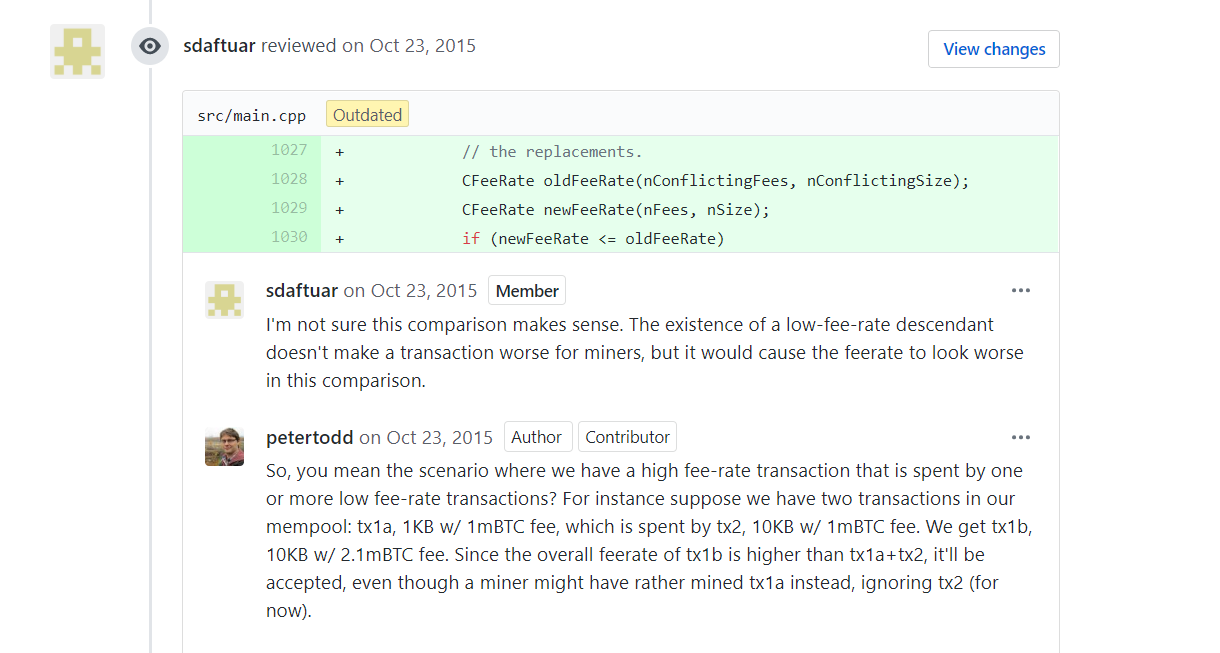Open options menu on sdaftuar's comment
The image size is (1220, 653).
(1020, 291)
